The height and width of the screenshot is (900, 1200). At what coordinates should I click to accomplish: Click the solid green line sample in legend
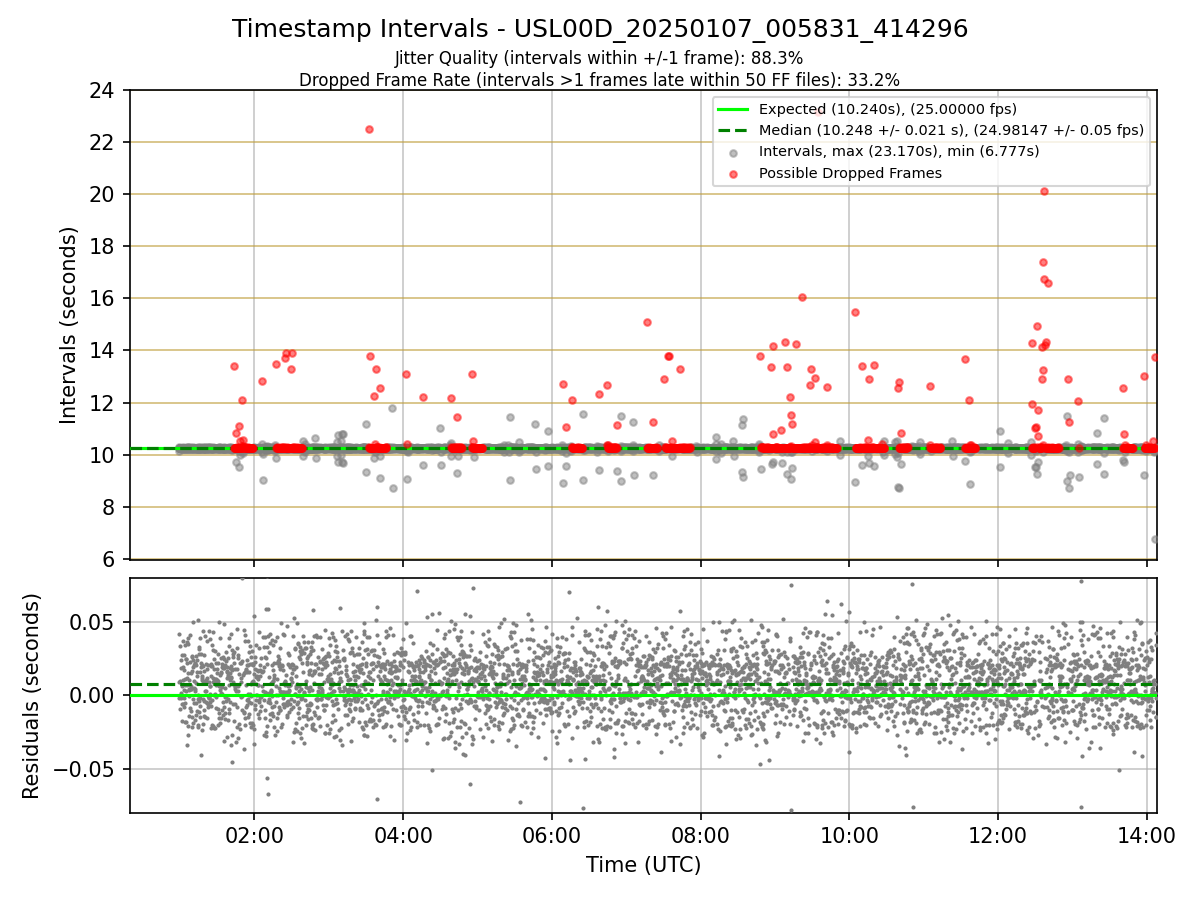[x=733, y=109]
